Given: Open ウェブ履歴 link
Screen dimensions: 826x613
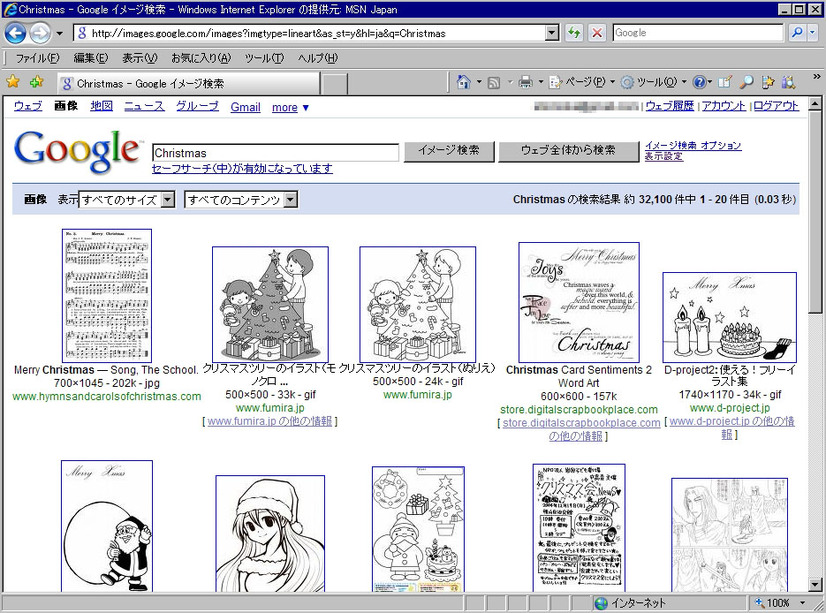Looking at the screenshot, I should (x=670, y=105).
